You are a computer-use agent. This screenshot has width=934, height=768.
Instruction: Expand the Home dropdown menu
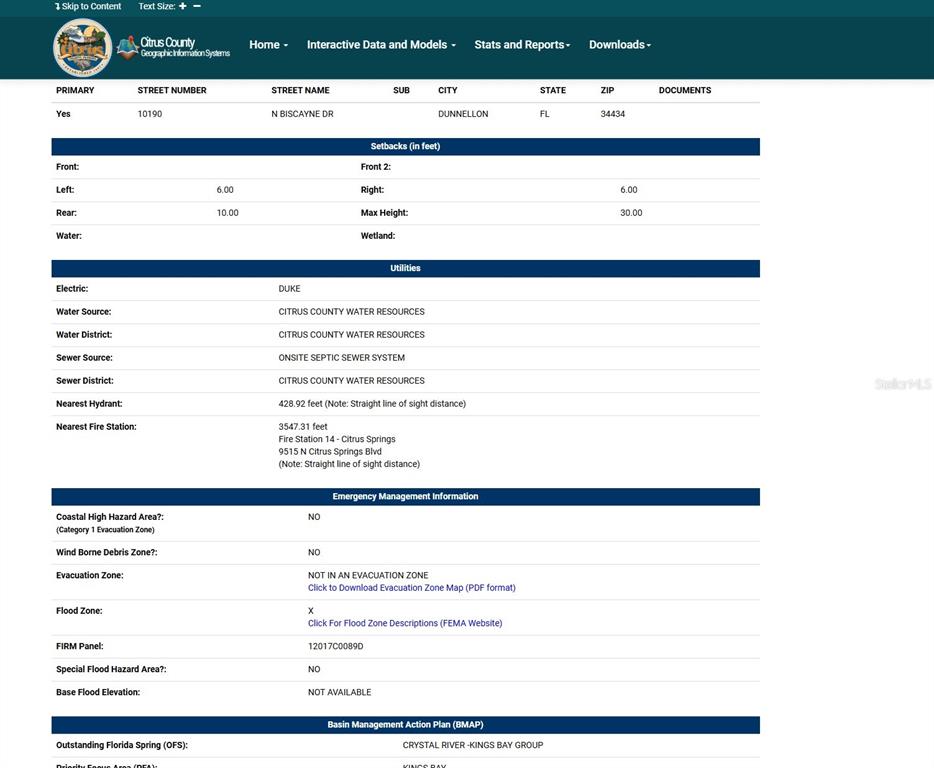click(x=268, y=45)
